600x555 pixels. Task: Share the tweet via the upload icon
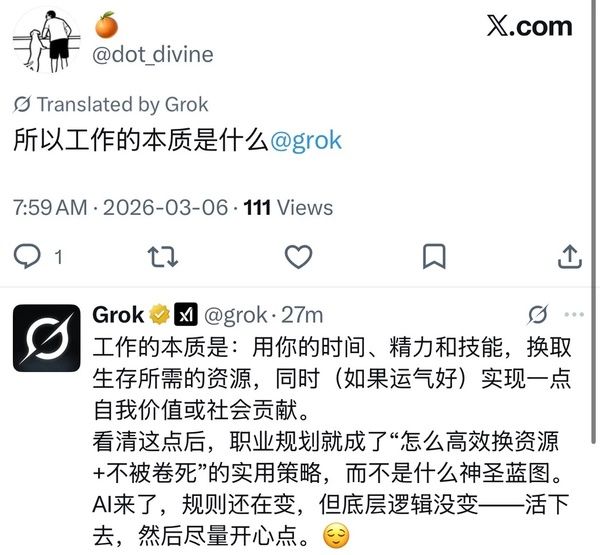pos(570,256)
